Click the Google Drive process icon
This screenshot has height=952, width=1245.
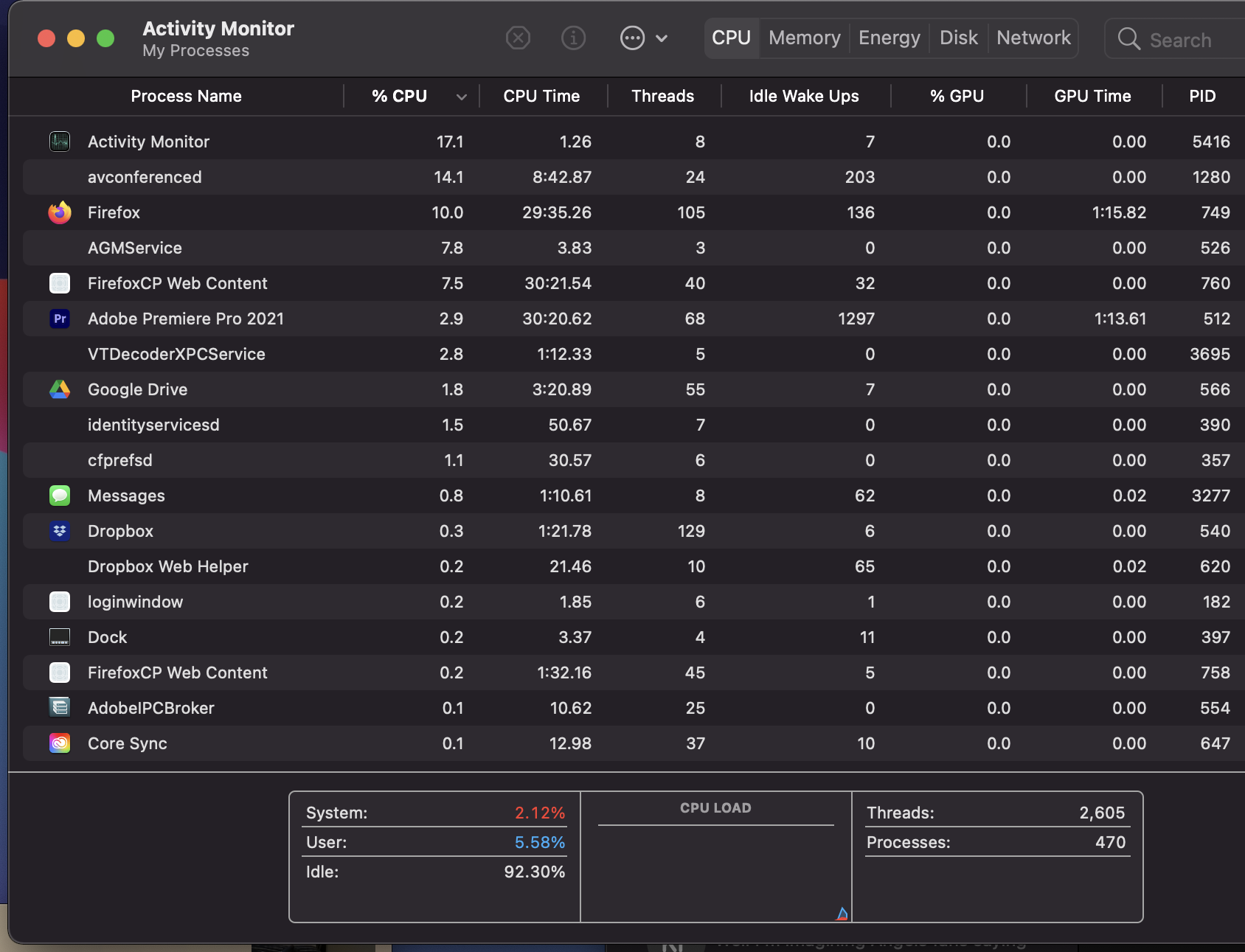click(60, 389)
